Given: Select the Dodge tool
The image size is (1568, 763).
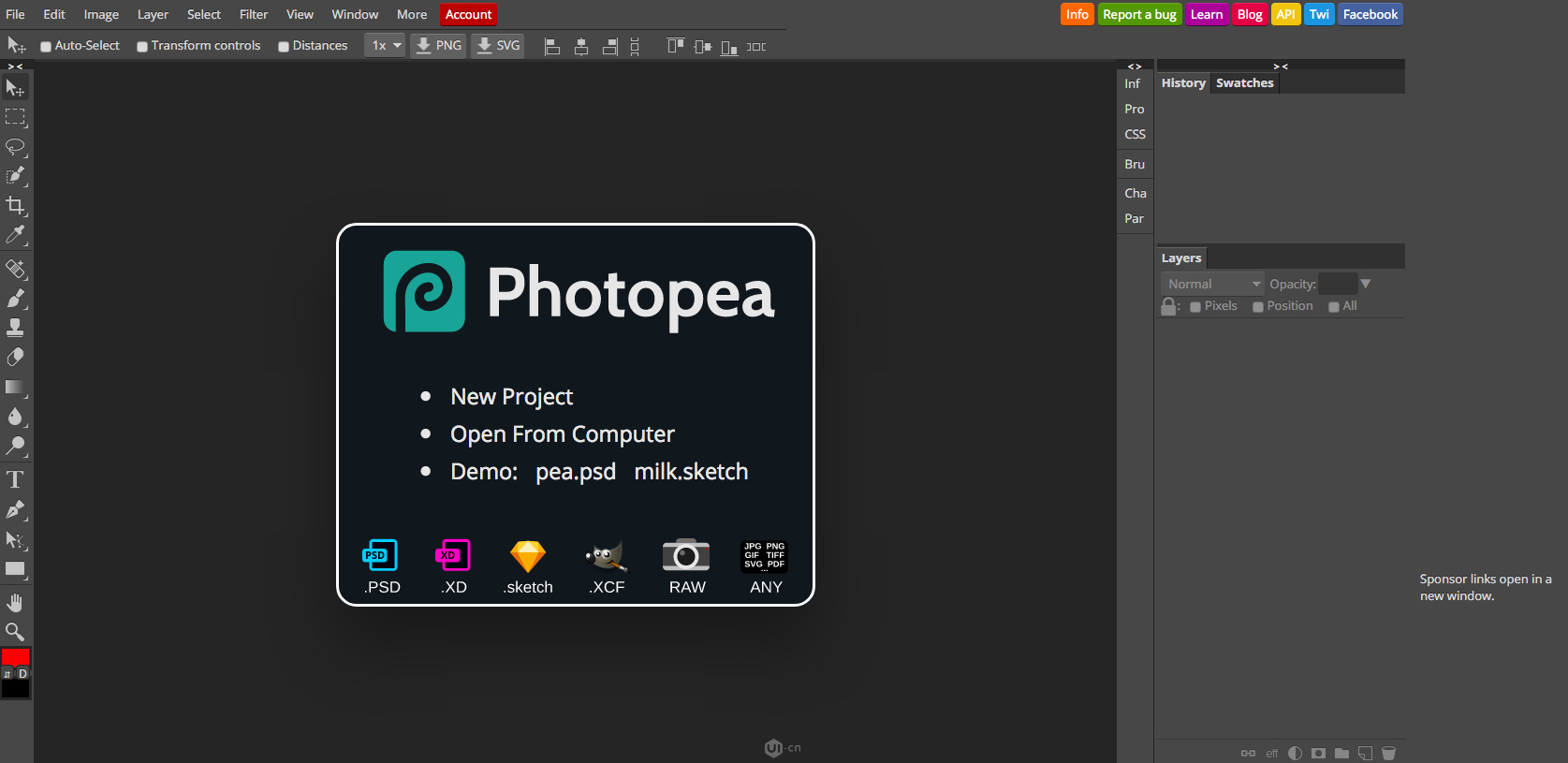Looking at the screenshot, I should coord(15,445).
